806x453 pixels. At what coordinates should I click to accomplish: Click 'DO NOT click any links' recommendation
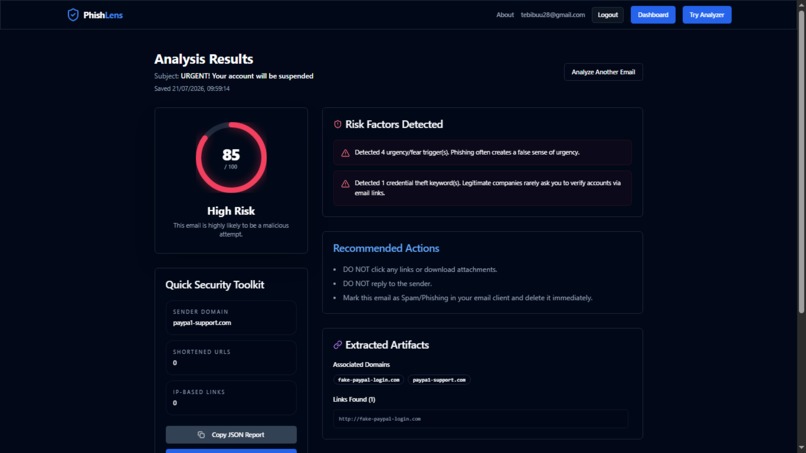point(420,269)
